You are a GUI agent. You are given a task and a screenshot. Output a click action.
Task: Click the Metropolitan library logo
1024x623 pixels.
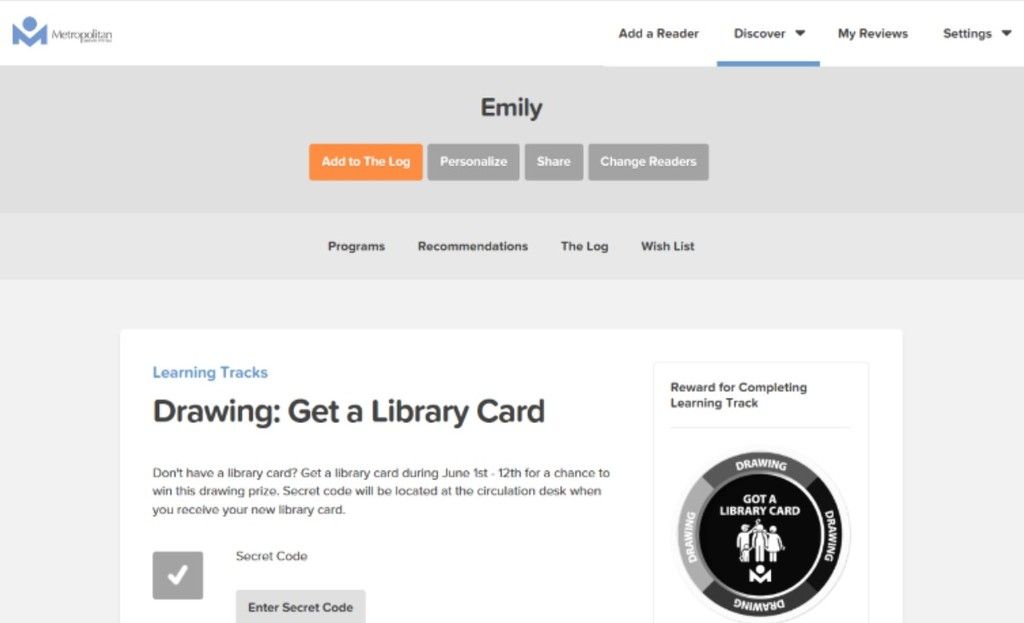point(62,32)
